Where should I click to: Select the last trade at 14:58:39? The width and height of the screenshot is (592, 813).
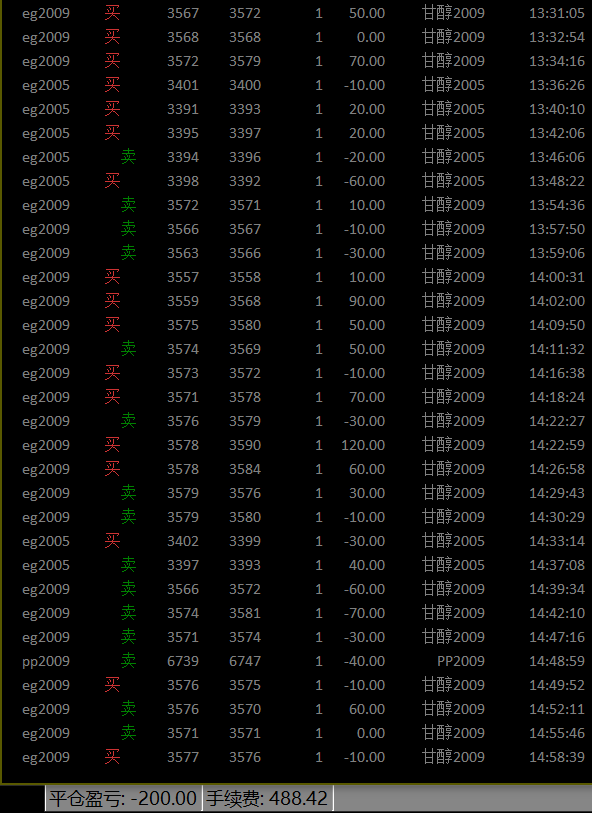tap(303, 757)
